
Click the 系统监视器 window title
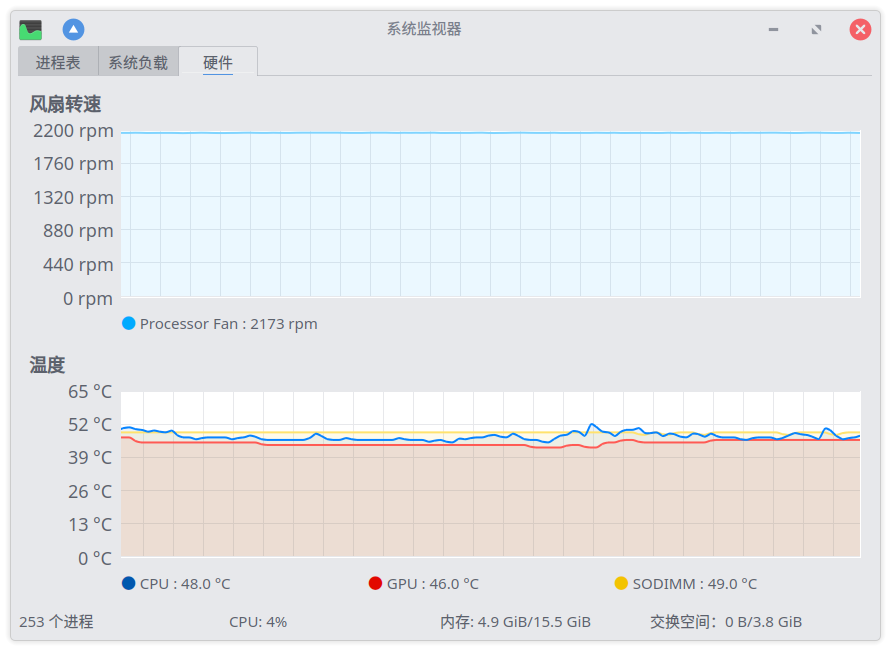pyautogui.click(x=424, y=29)
